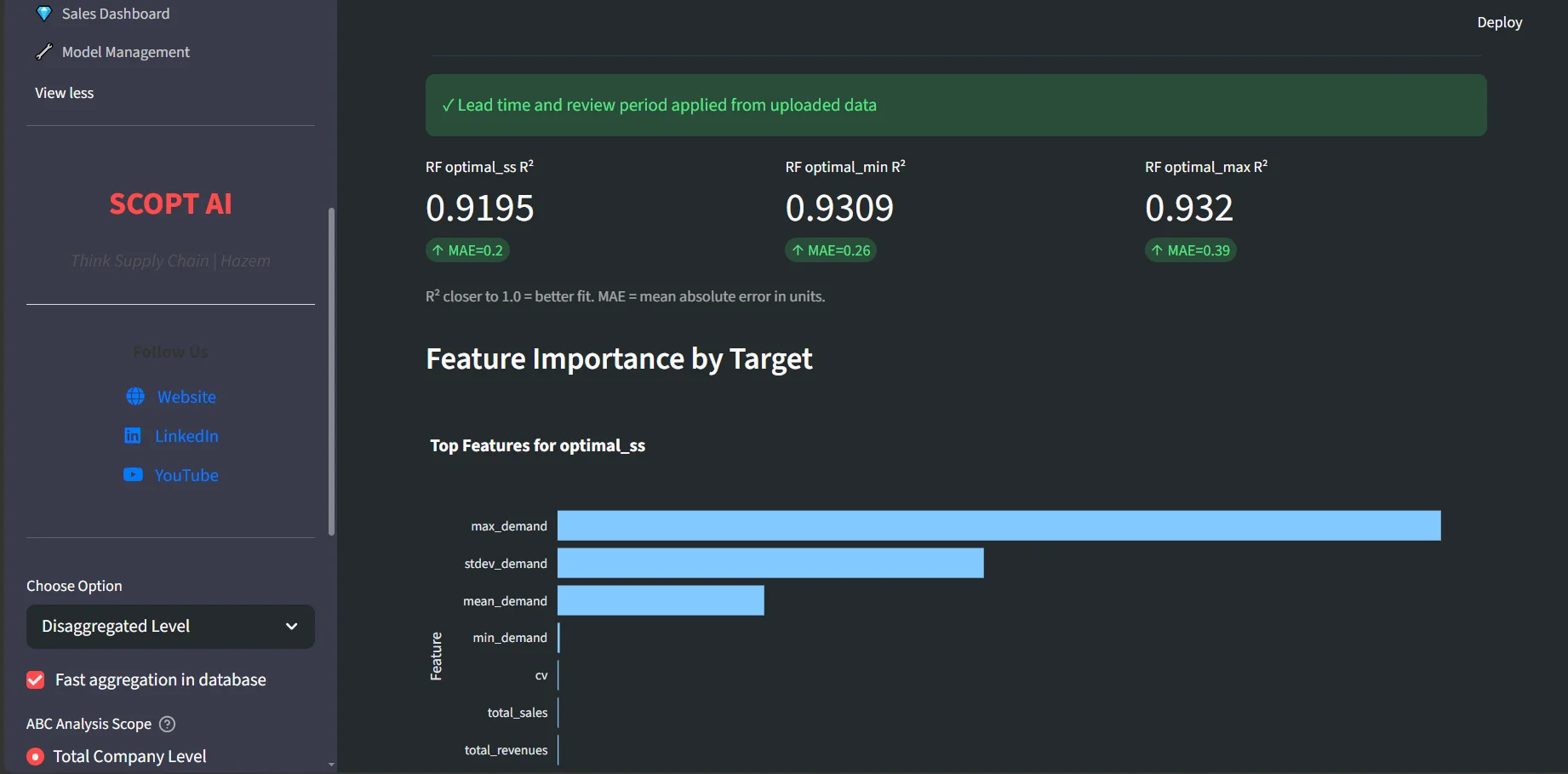Viewport: 1568px width, 774px height.
Task: Click the R² closer to 1.0 caption
Action: (x=626, y=296)
